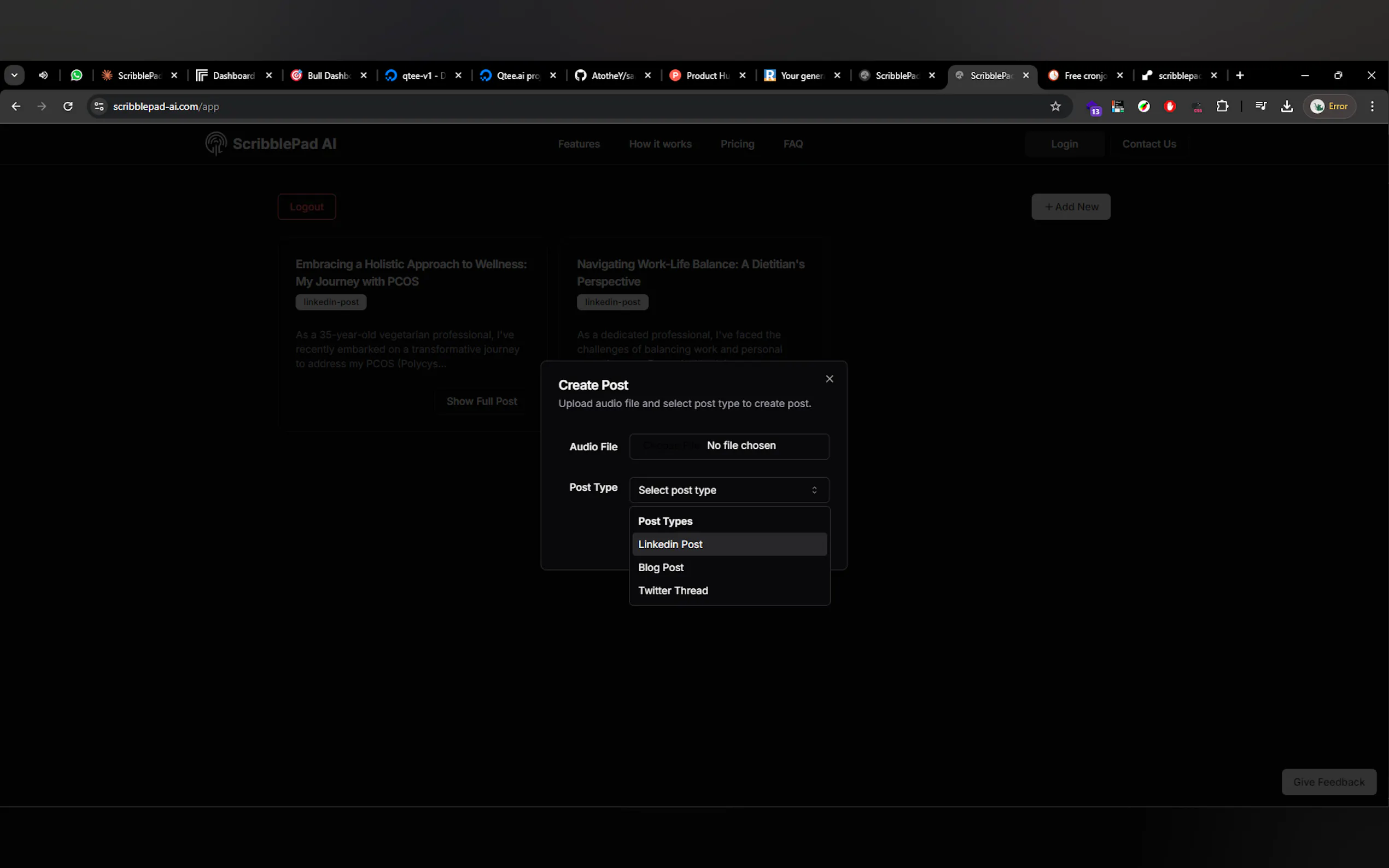The height and width of the screenshot is (868, 1389).
Task: Open a new browser tab
Action: tap(1240, 75)
